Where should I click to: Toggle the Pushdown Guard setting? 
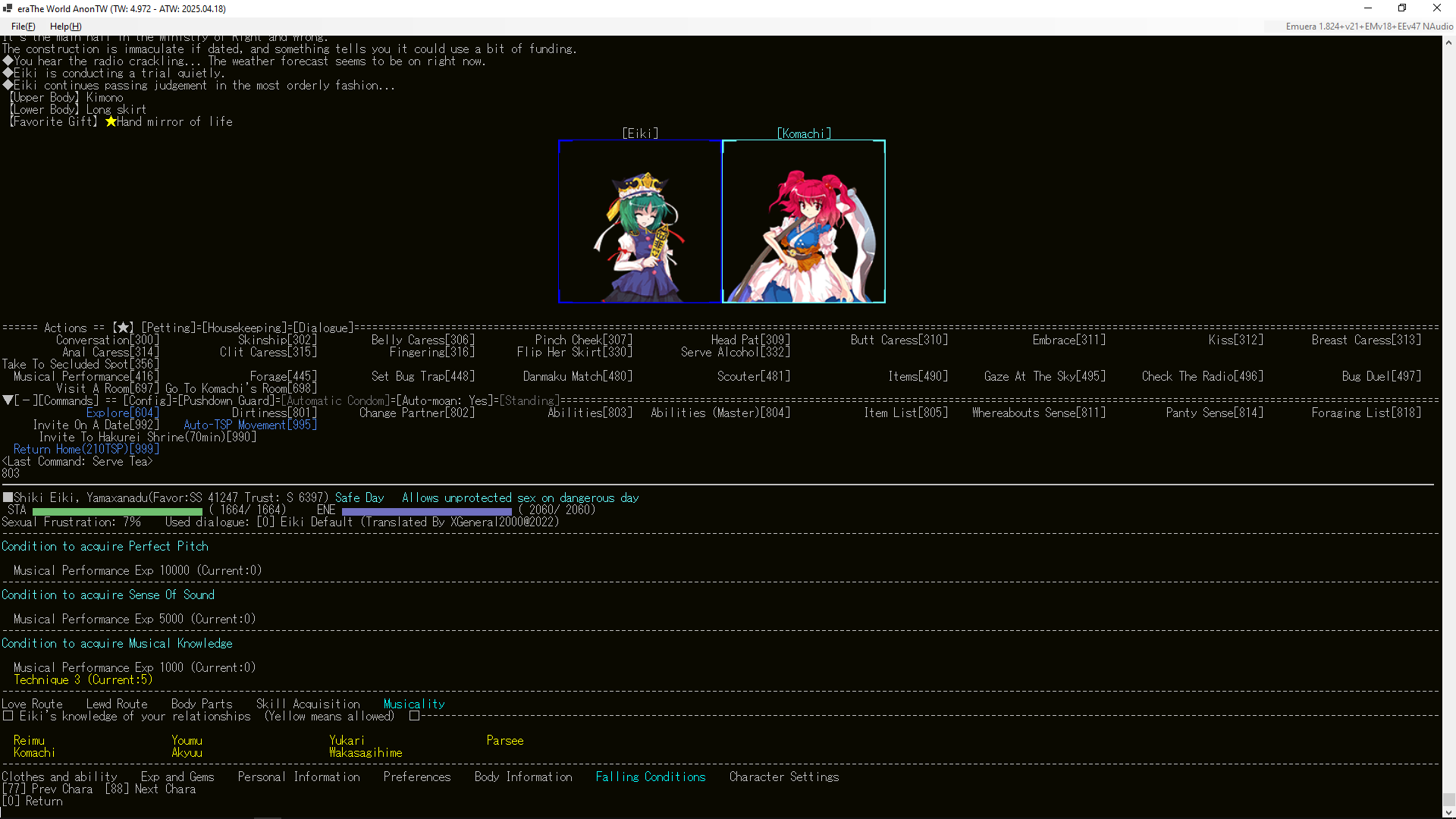pos(227,400)
